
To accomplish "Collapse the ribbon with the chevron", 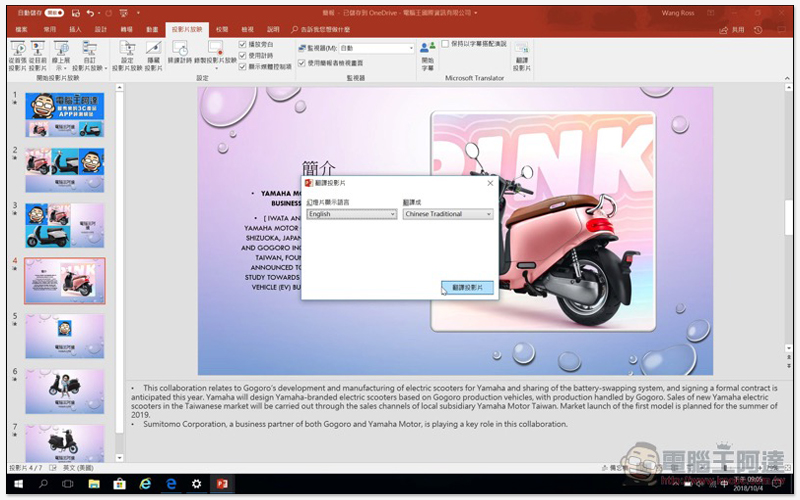I will (787, 78).
